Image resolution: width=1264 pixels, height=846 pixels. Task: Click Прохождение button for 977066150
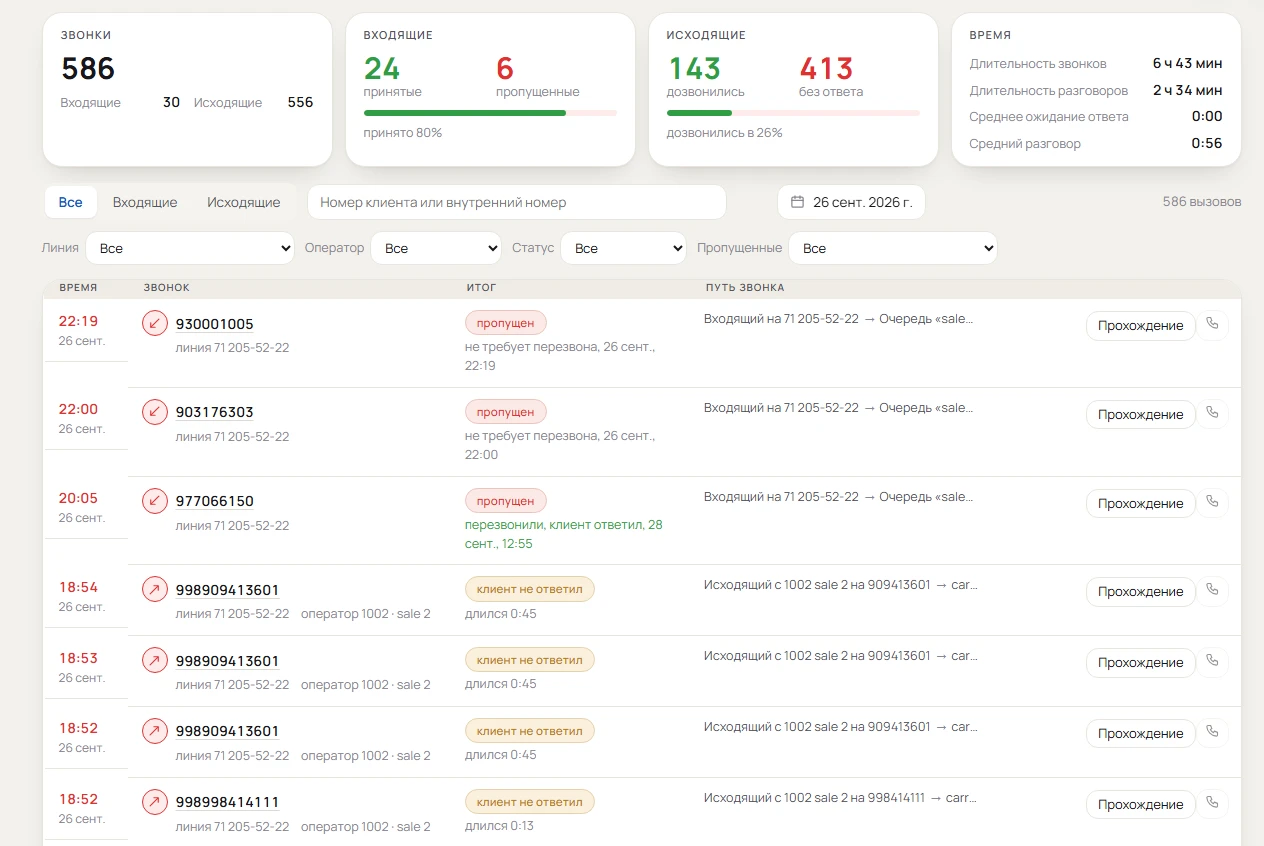pyautogui.click(x=1141, y=504)
